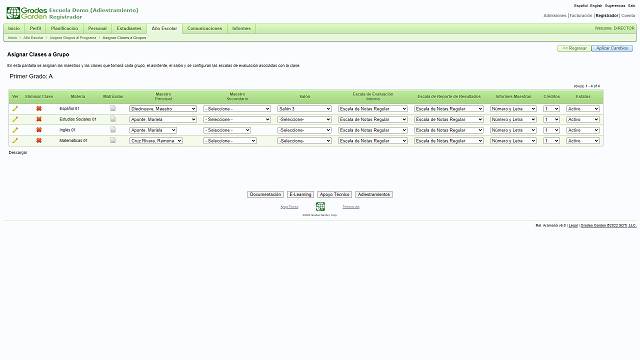
Task: Switch language to Español in header
Action: [x=581, y=6]
